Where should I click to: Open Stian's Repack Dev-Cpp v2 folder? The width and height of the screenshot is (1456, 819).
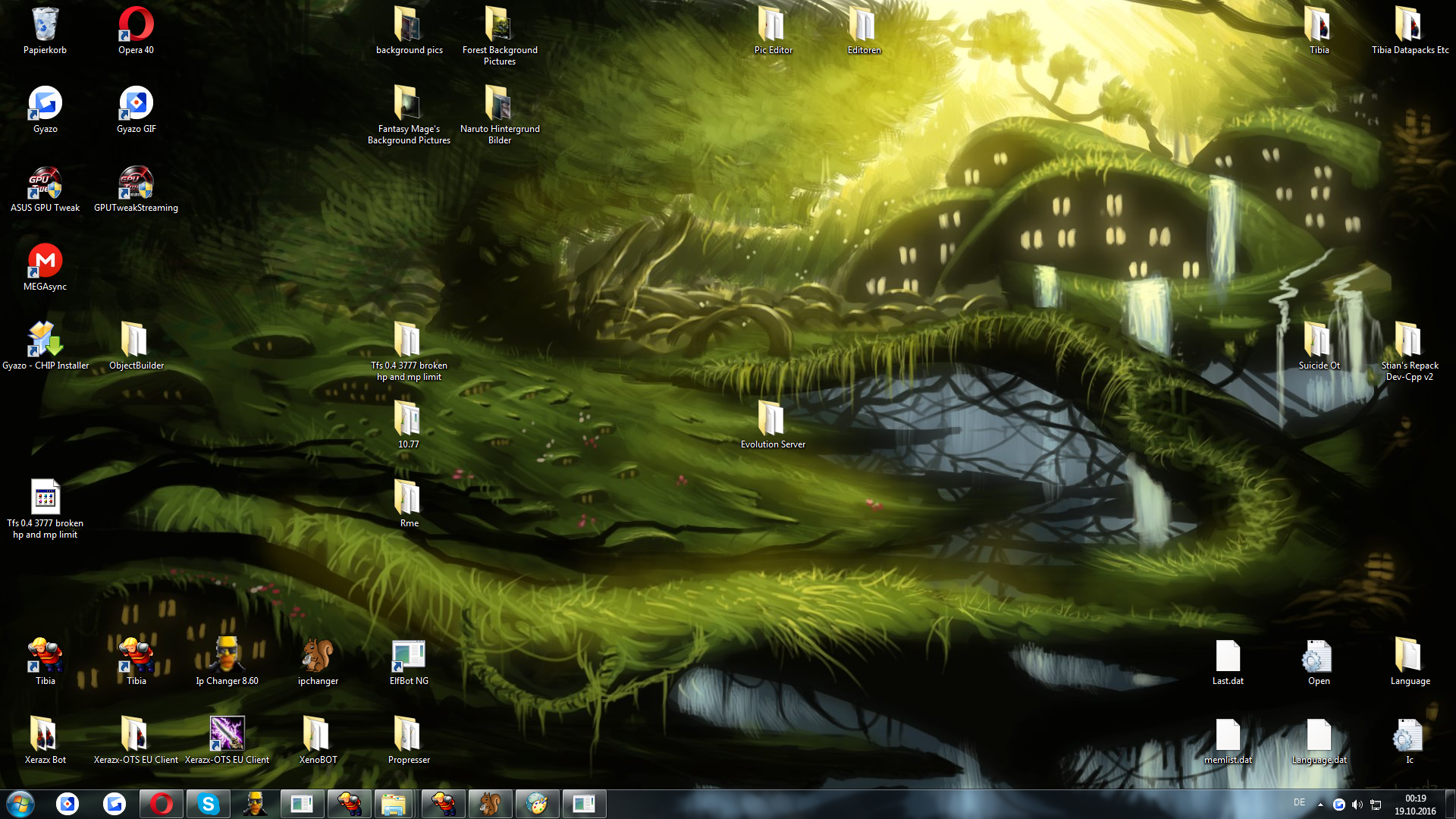coord(1410,351)
